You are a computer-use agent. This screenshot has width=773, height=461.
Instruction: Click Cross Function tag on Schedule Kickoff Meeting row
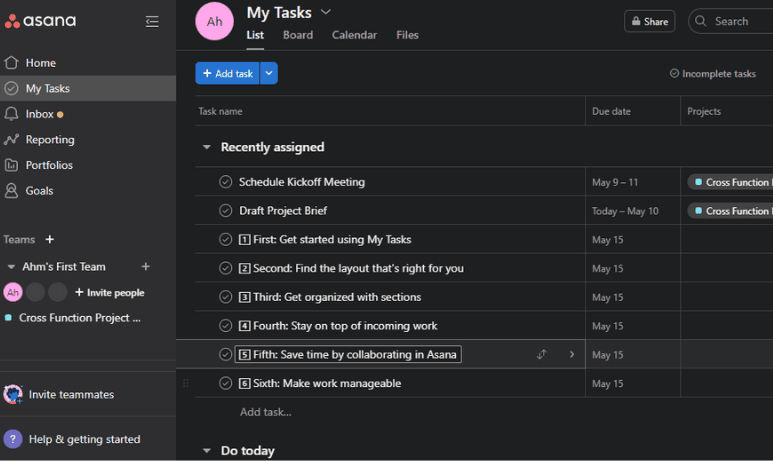click(730, 182)
